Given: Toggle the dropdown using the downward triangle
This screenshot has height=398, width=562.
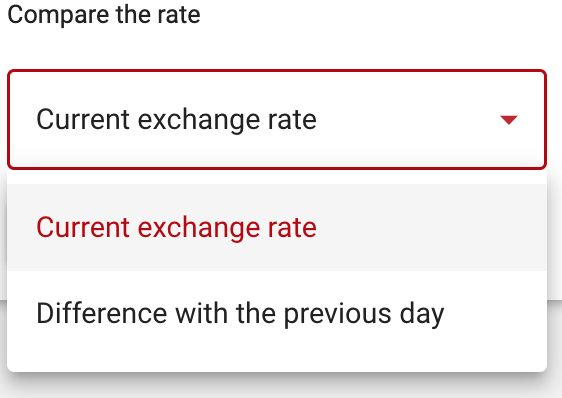Looking at the screenshot, I should (x=509, y=120).
